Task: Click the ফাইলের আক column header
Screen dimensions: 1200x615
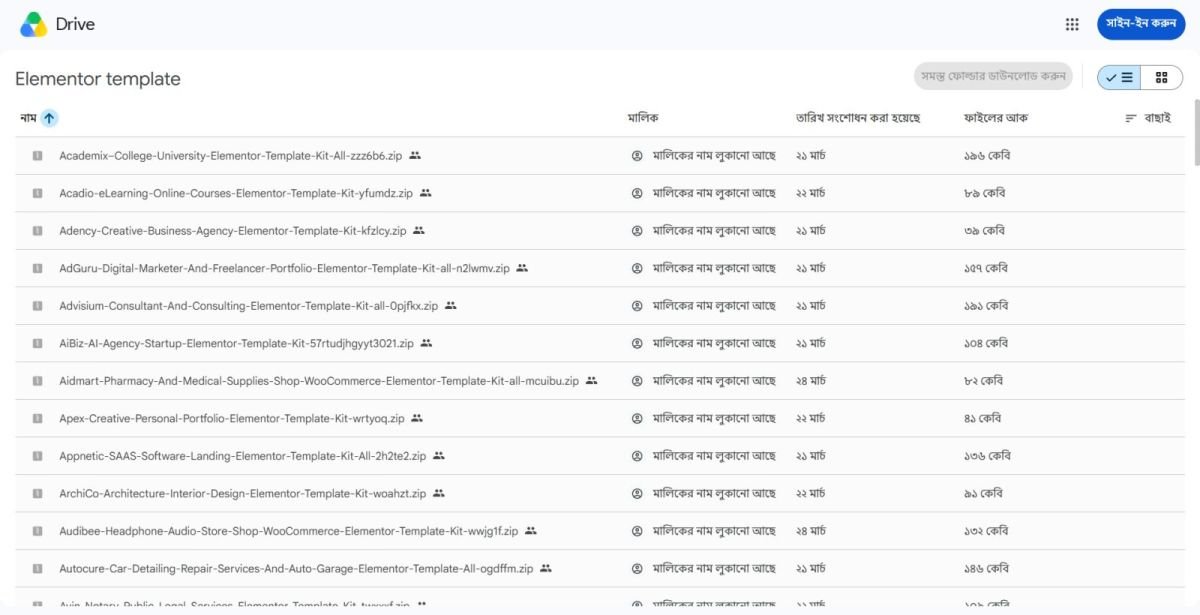Action: coord(996,118)
